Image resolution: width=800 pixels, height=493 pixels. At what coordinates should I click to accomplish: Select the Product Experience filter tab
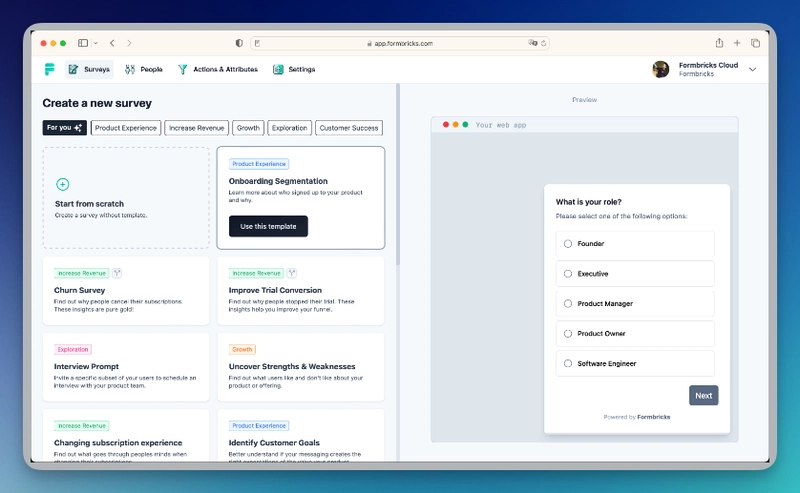coord(126,128)
